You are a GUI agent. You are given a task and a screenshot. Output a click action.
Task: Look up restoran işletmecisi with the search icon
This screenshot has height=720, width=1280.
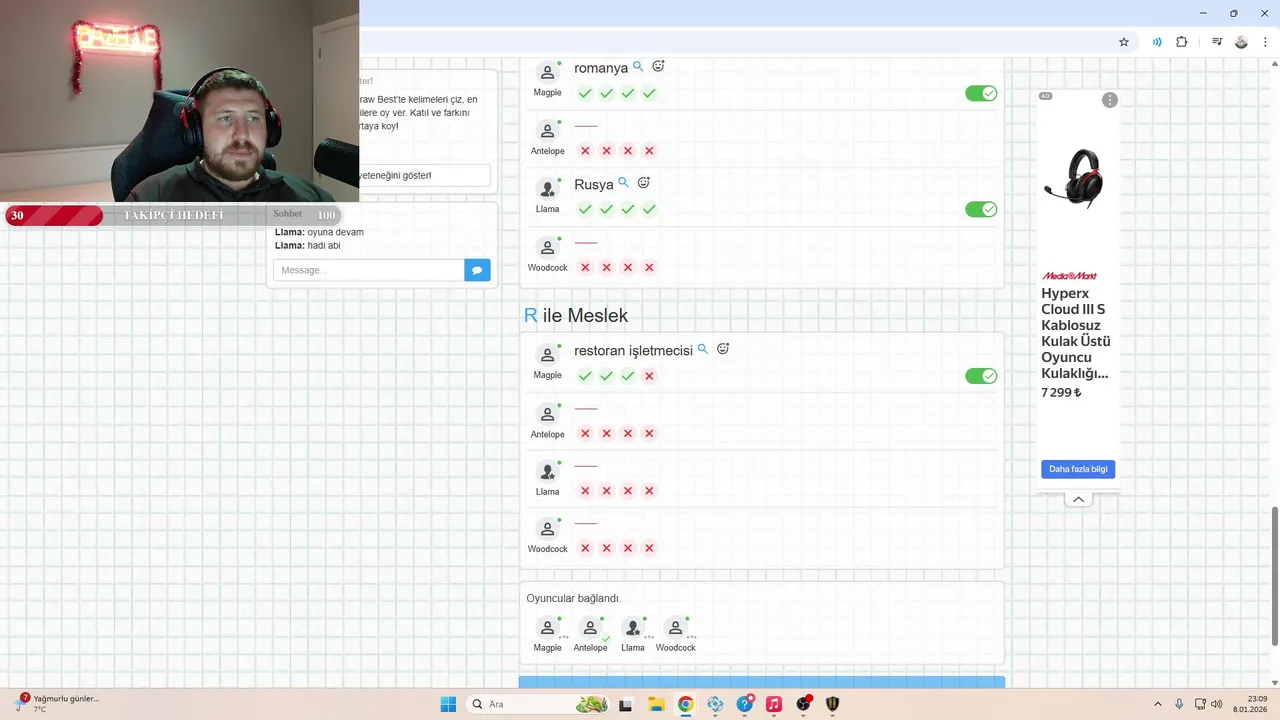click(702, 349)
